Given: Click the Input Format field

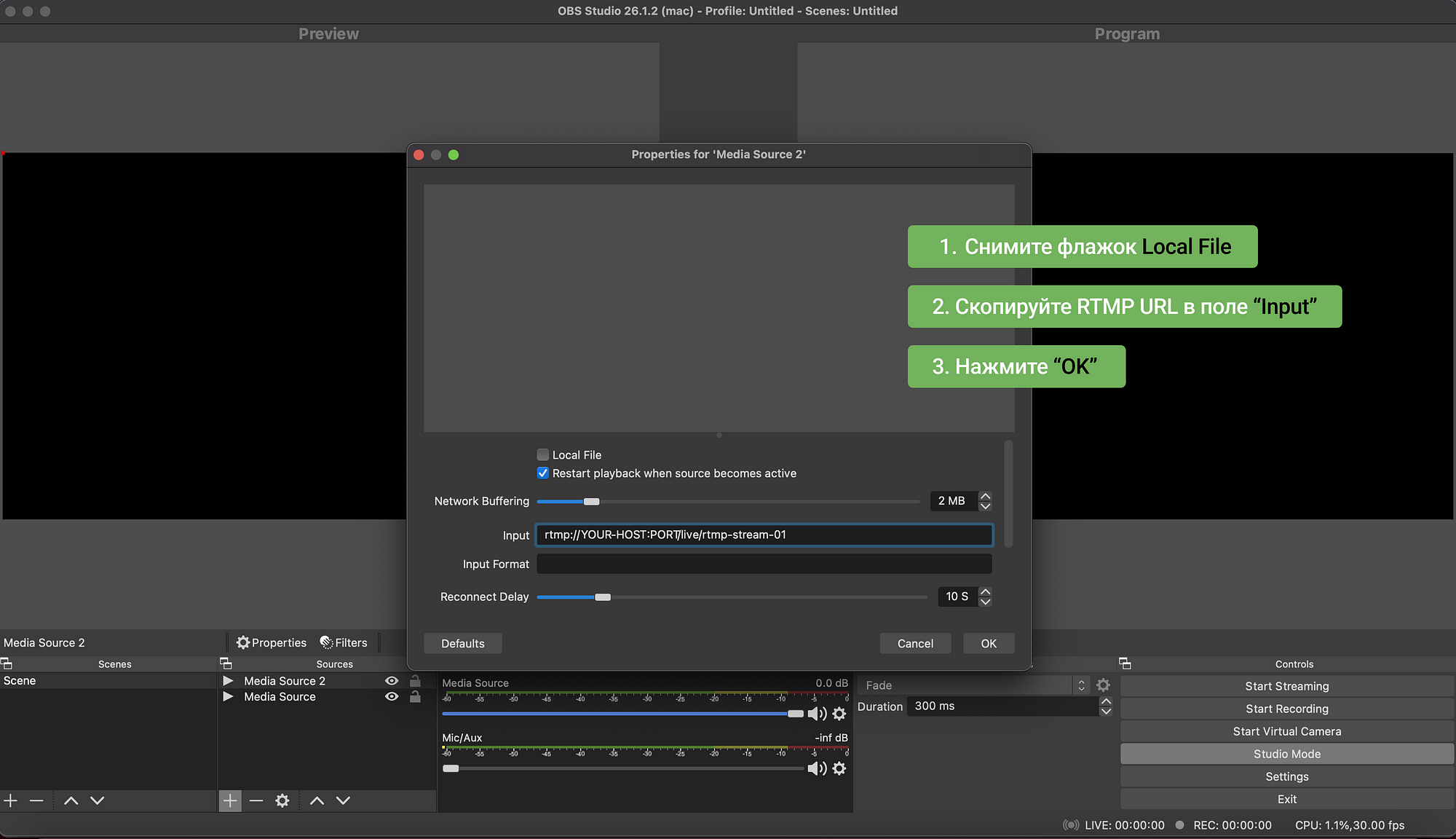Looking at the screenshot, I should [x=764, y=564].
